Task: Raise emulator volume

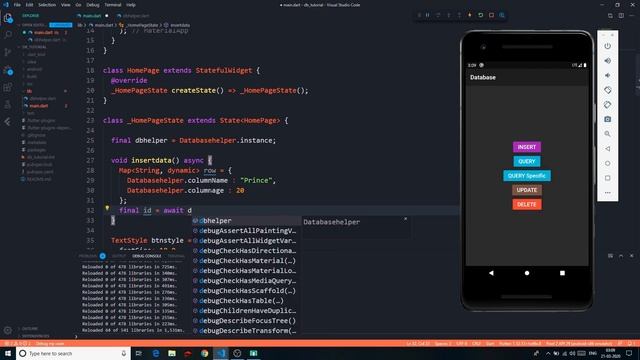Action: tap(608, 61)
